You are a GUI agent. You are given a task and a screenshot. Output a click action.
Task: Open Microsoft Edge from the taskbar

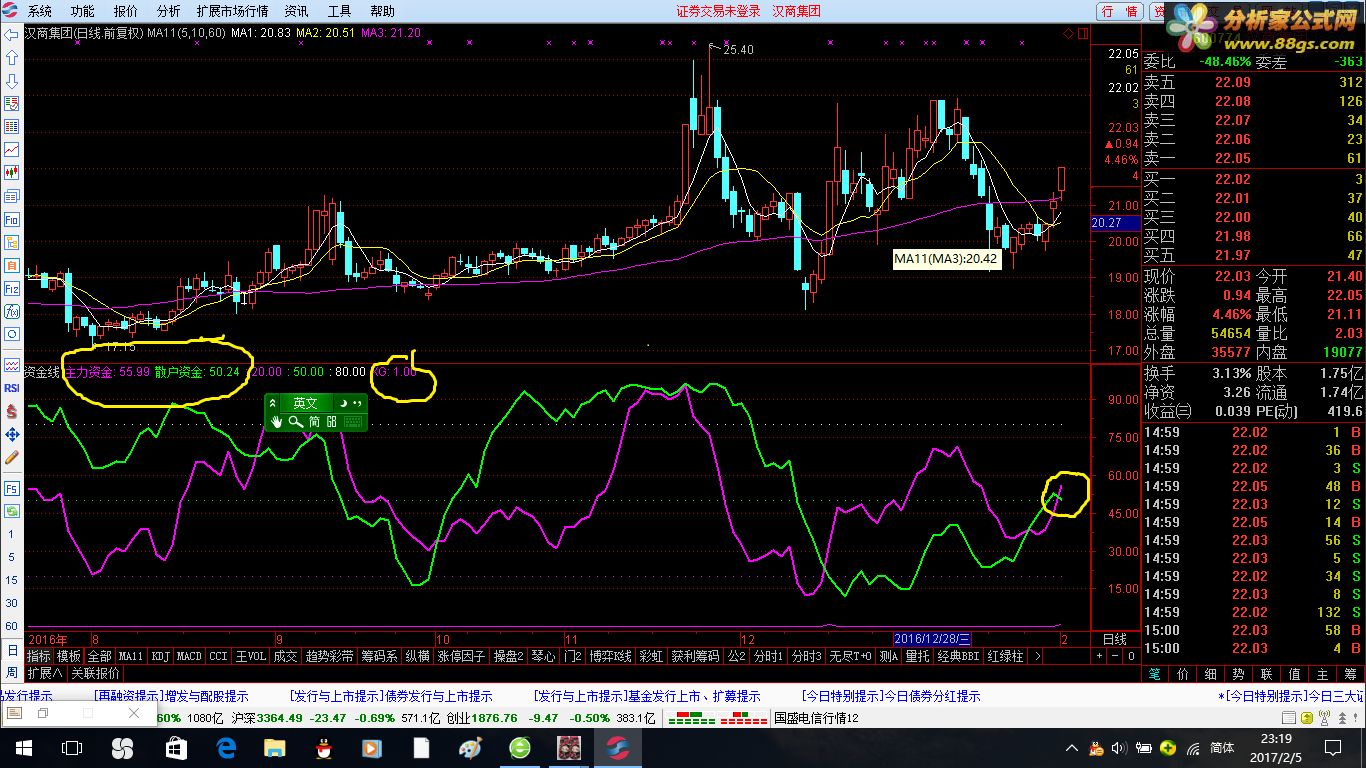tap(226, 747)
